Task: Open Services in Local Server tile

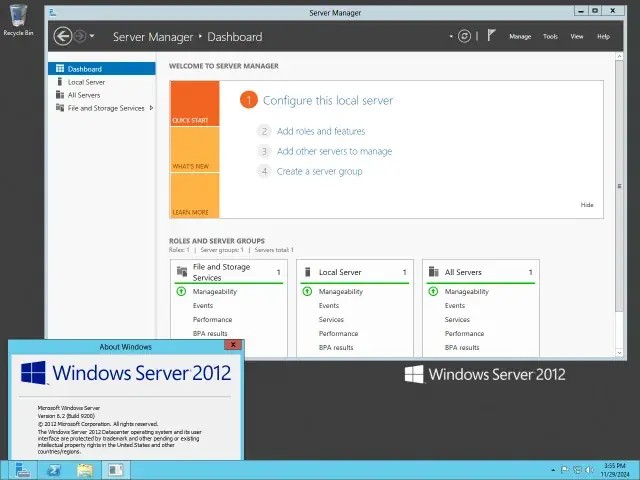Action: point(331,319)
